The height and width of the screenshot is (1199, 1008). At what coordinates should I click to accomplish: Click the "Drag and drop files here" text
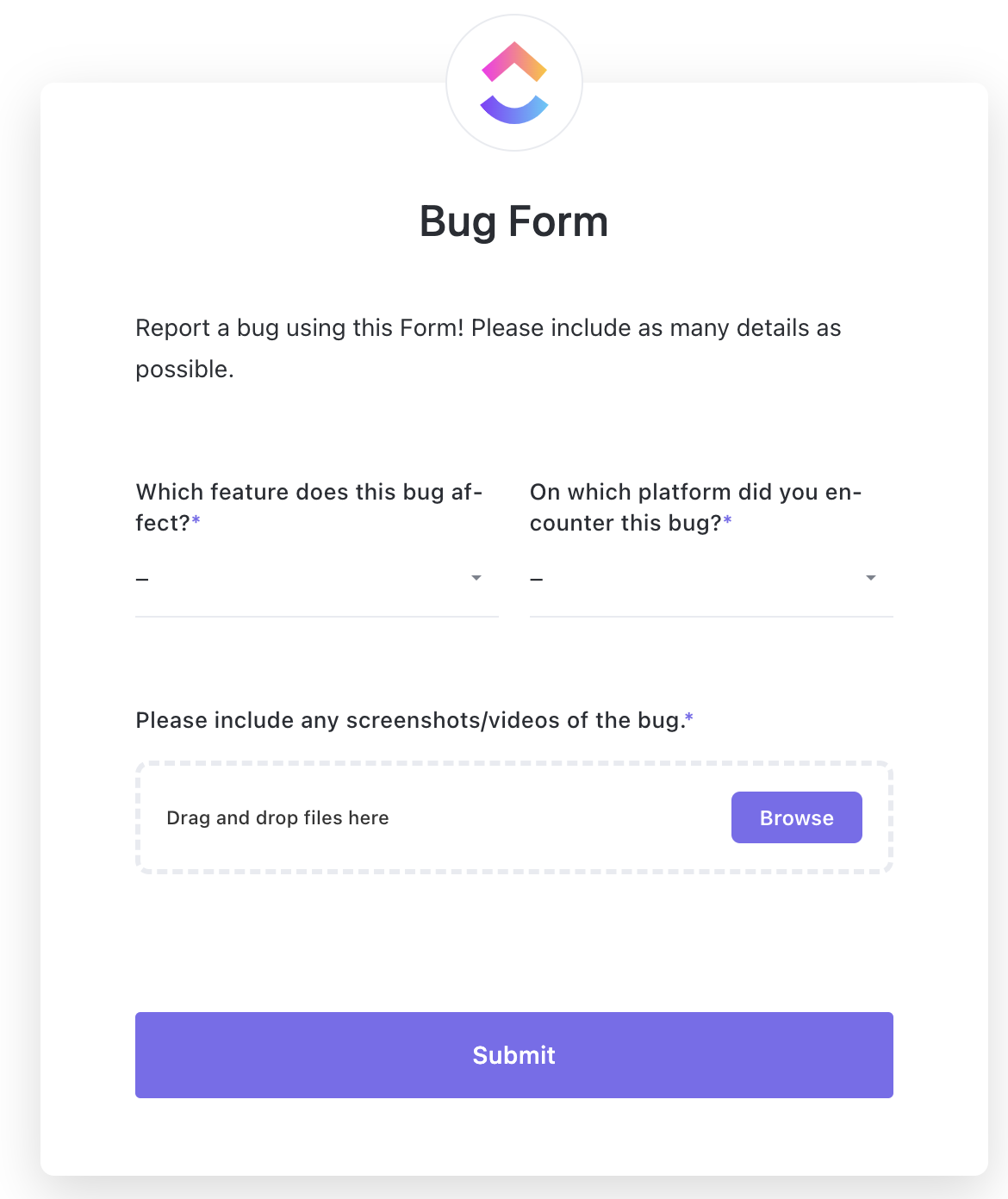pyautogui.click(x=277, y=818)
